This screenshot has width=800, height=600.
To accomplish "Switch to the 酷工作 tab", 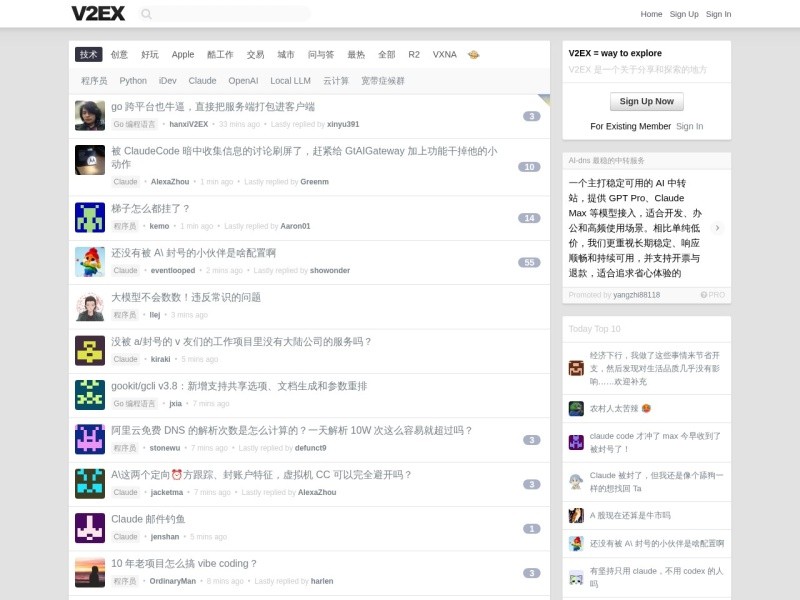I will coord(220,55).
